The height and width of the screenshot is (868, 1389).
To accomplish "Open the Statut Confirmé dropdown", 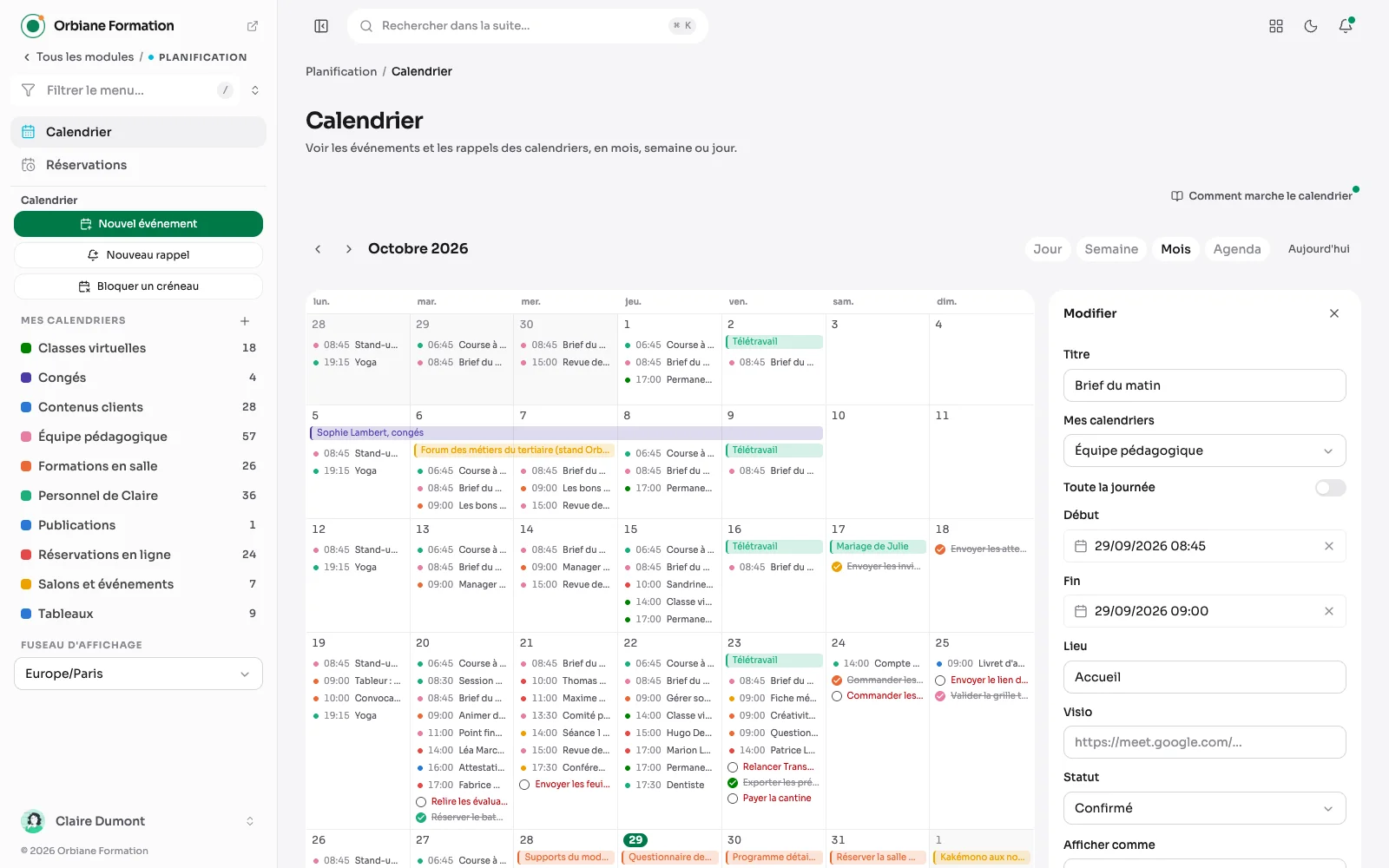I will [1204, 808].
